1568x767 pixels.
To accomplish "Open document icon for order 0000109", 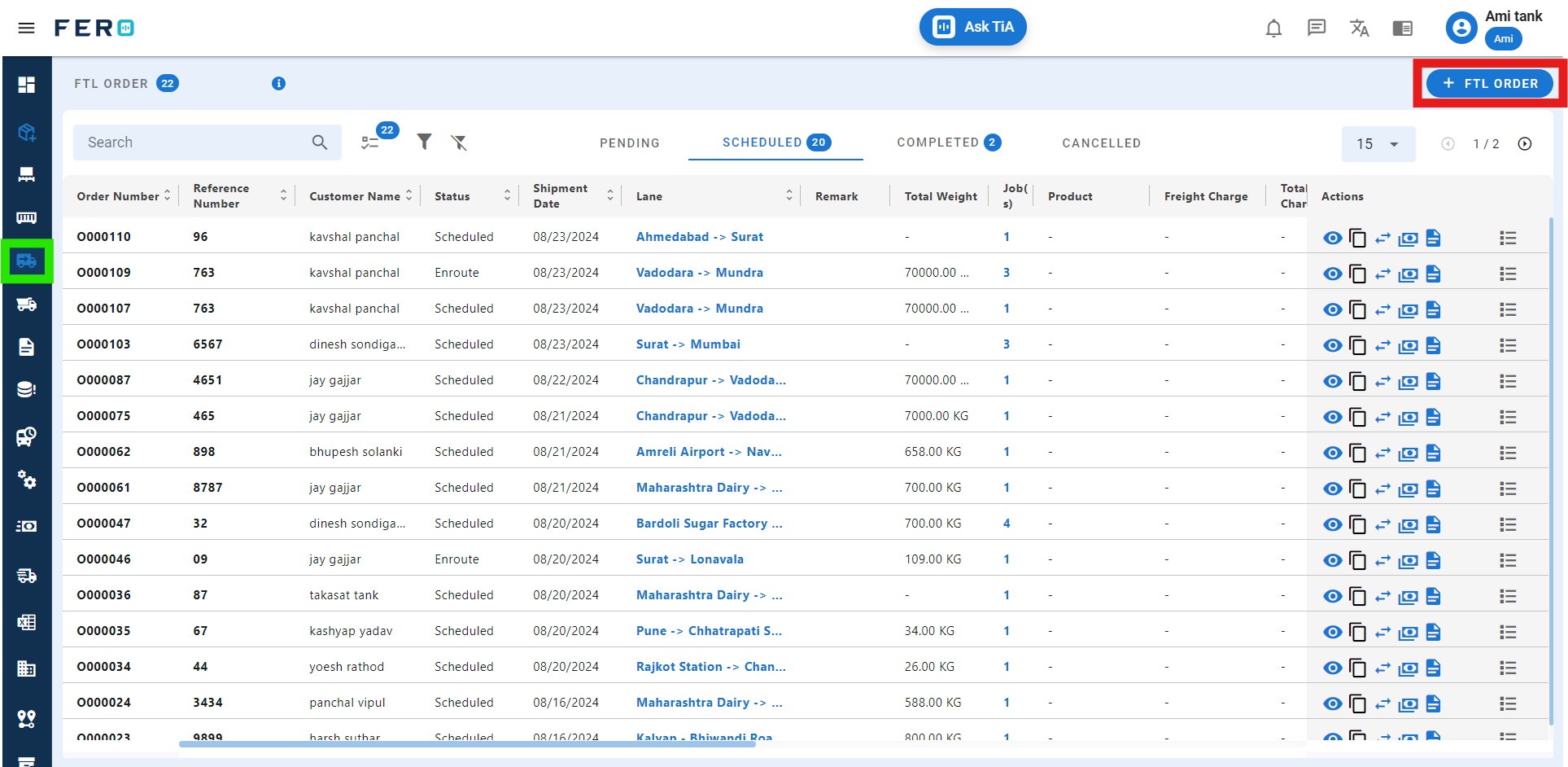I will click(x=1434, y=274).
